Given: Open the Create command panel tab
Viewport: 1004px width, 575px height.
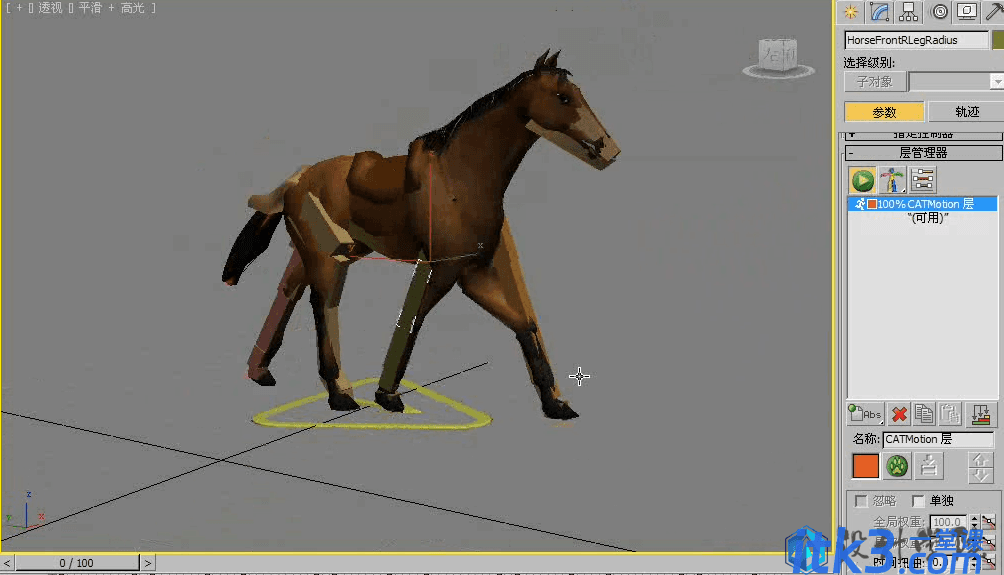Looking at the screenshot, I should tap(851, 12).
